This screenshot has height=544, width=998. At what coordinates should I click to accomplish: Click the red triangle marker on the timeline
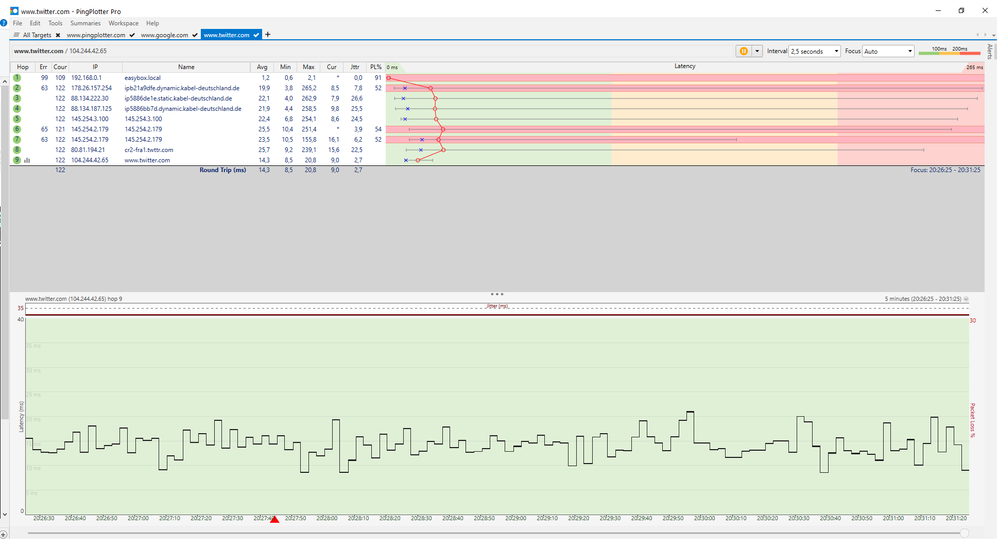click(x=274, y=520)
